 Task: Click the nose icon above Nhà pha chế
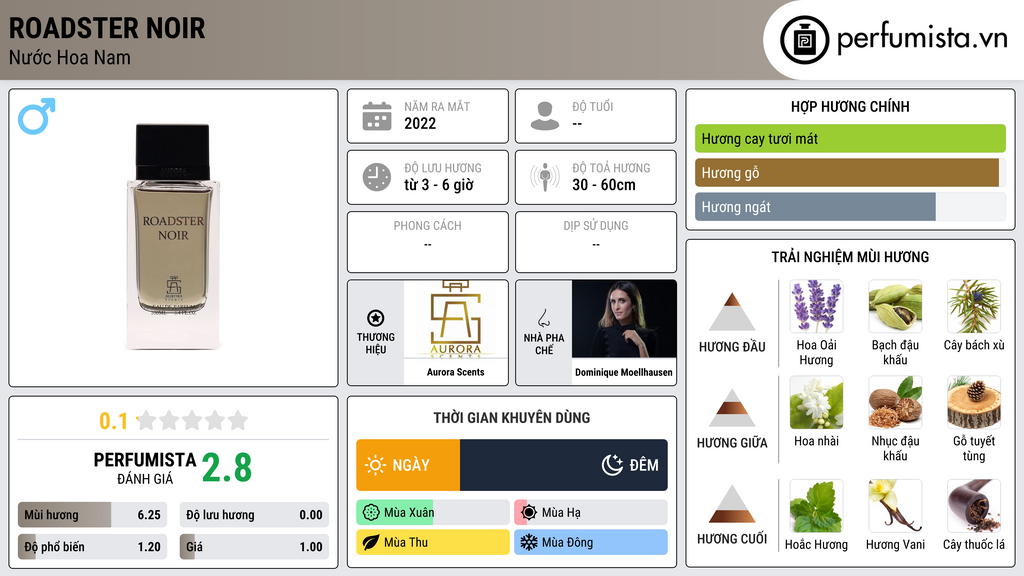(x=543, y=318)
